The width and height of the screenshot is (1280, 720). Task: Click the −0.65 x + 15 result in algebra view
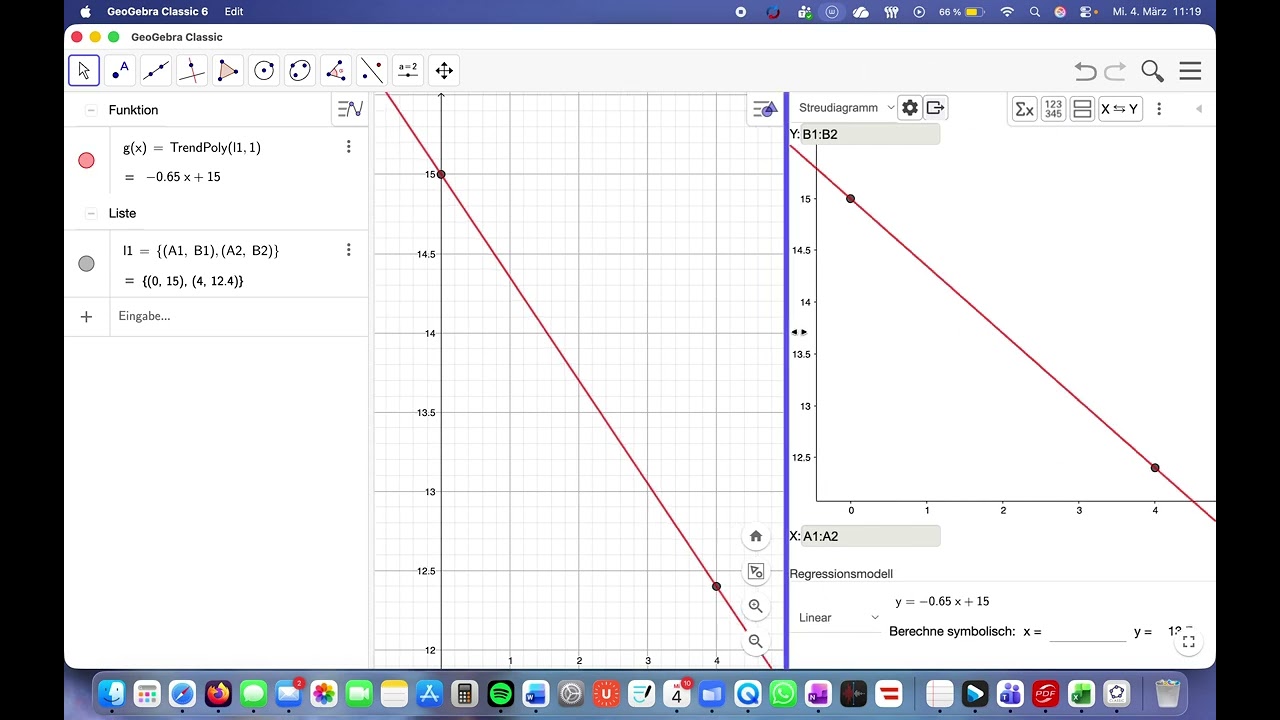tap(183, 177)
